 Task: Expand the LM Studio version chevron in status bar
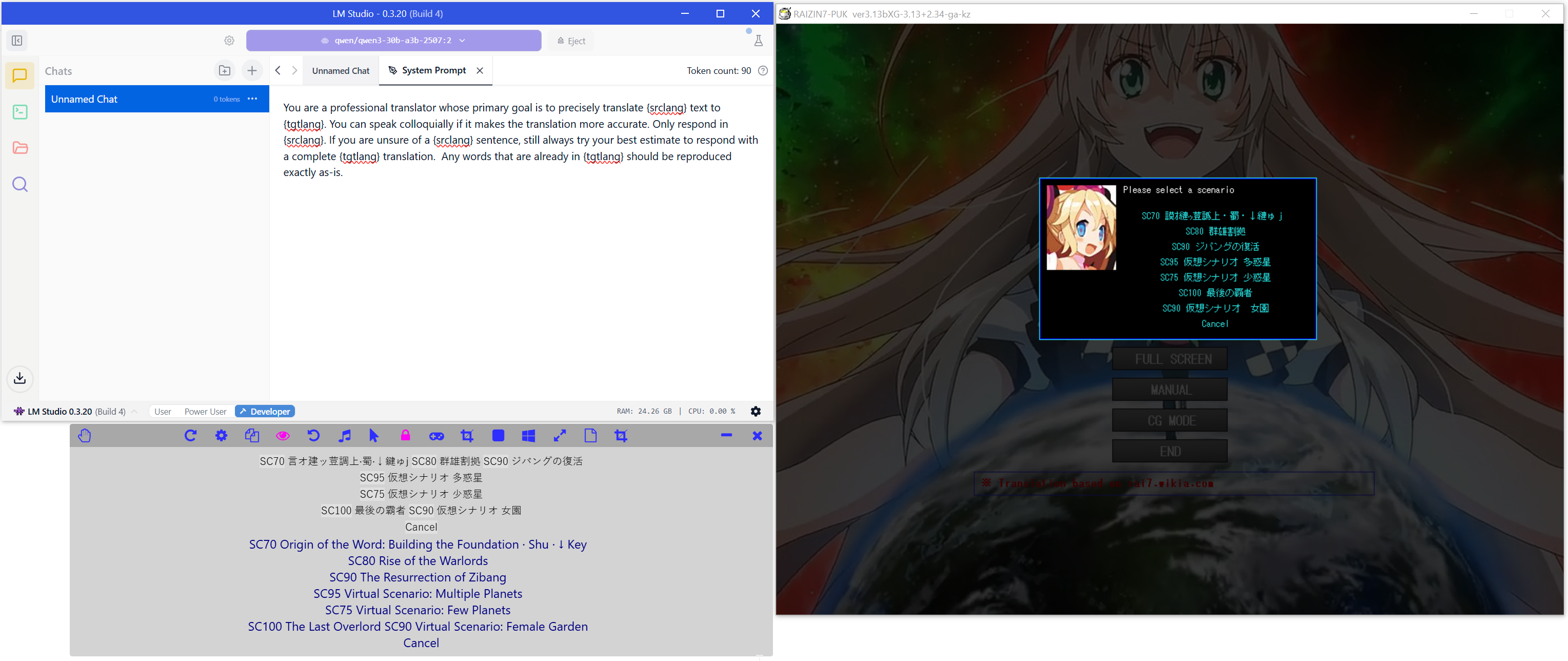point(134,411)
